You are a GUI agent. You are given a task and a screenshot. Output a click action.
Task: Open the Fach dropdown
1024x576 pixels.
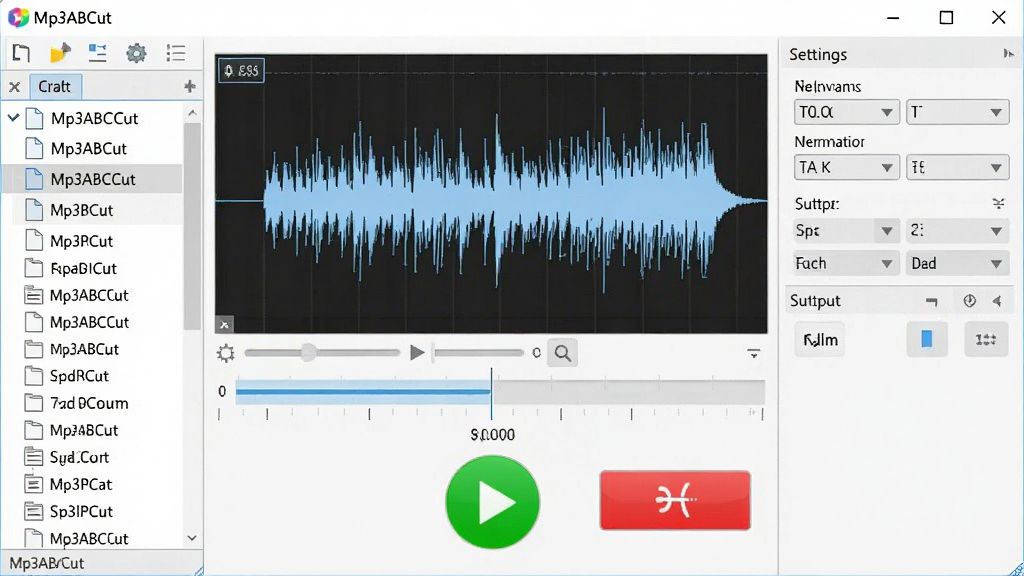pos(847,263)
